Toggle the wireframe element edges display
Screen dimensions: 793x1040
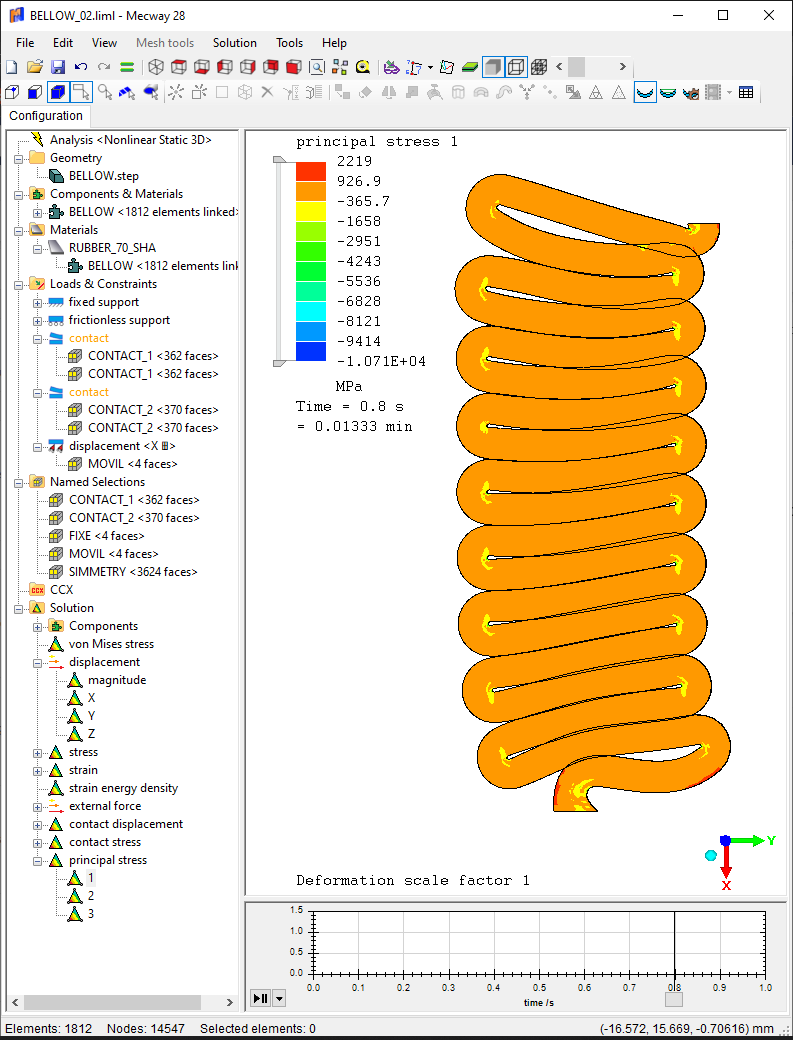[x=516, y=67]
